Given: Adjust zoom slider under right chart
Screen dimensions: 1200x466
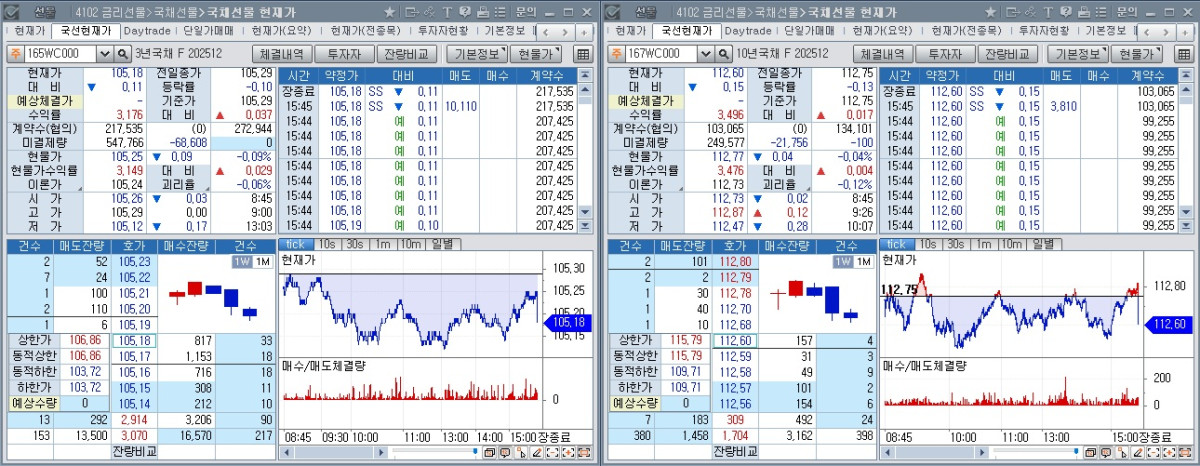Looking at the screenshot, I should coord(1074,451).
